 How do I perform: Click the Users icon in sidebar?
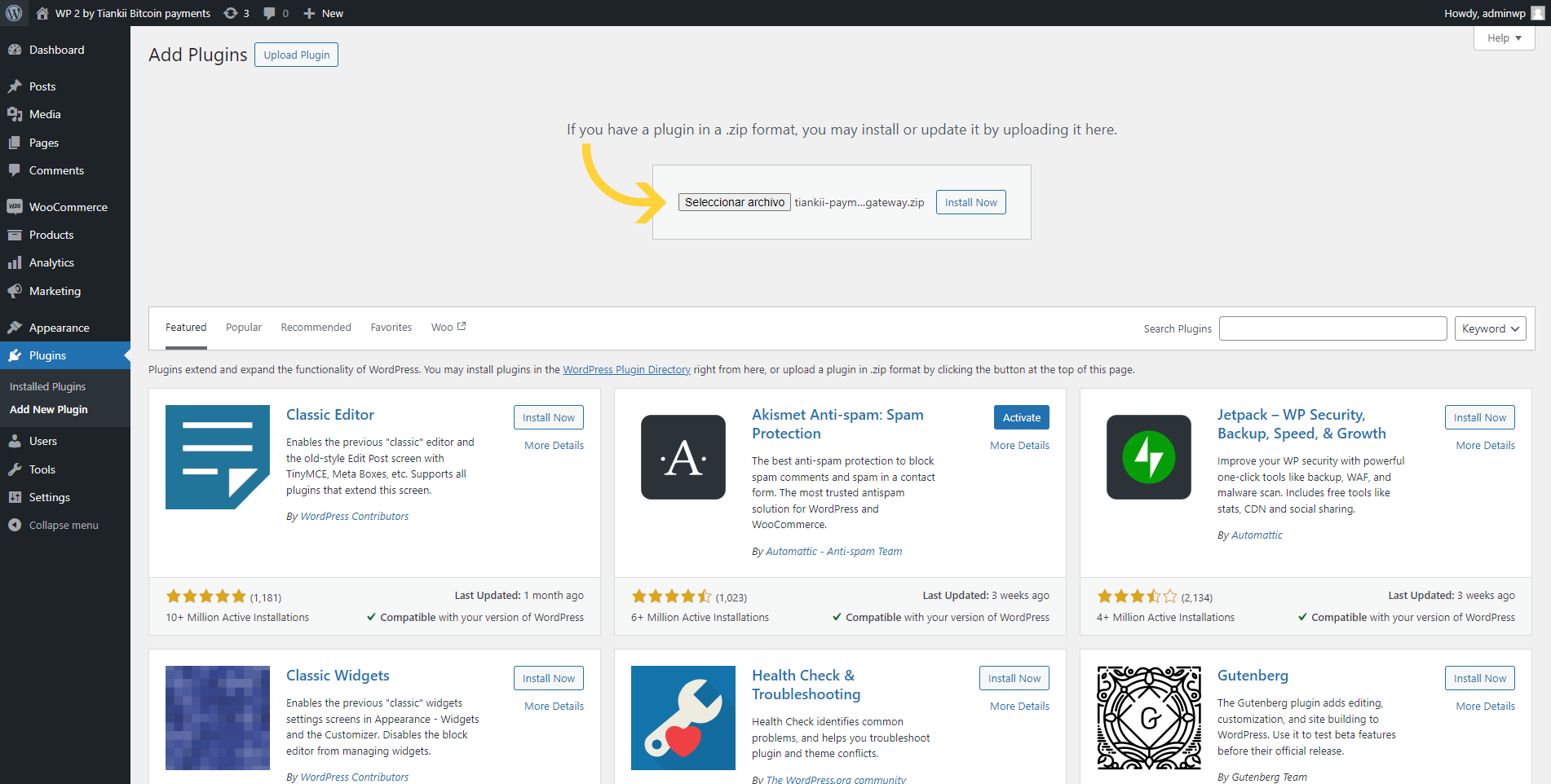[x=15, y=441]
